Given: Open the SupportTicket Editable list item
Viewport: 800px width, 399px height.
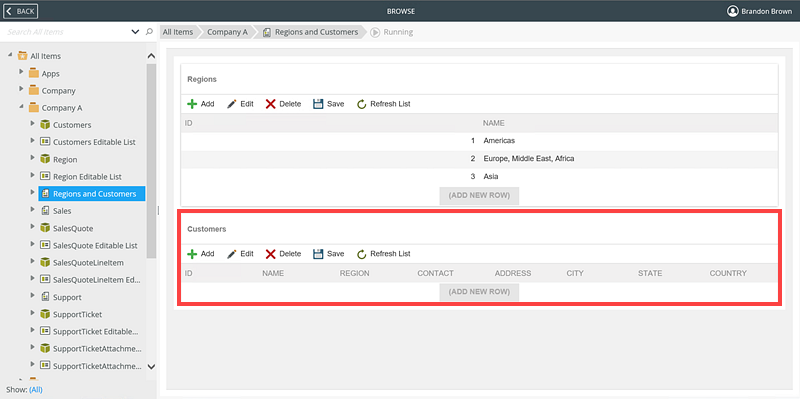Looking at the screenshot, I should (x=95, y=332).
